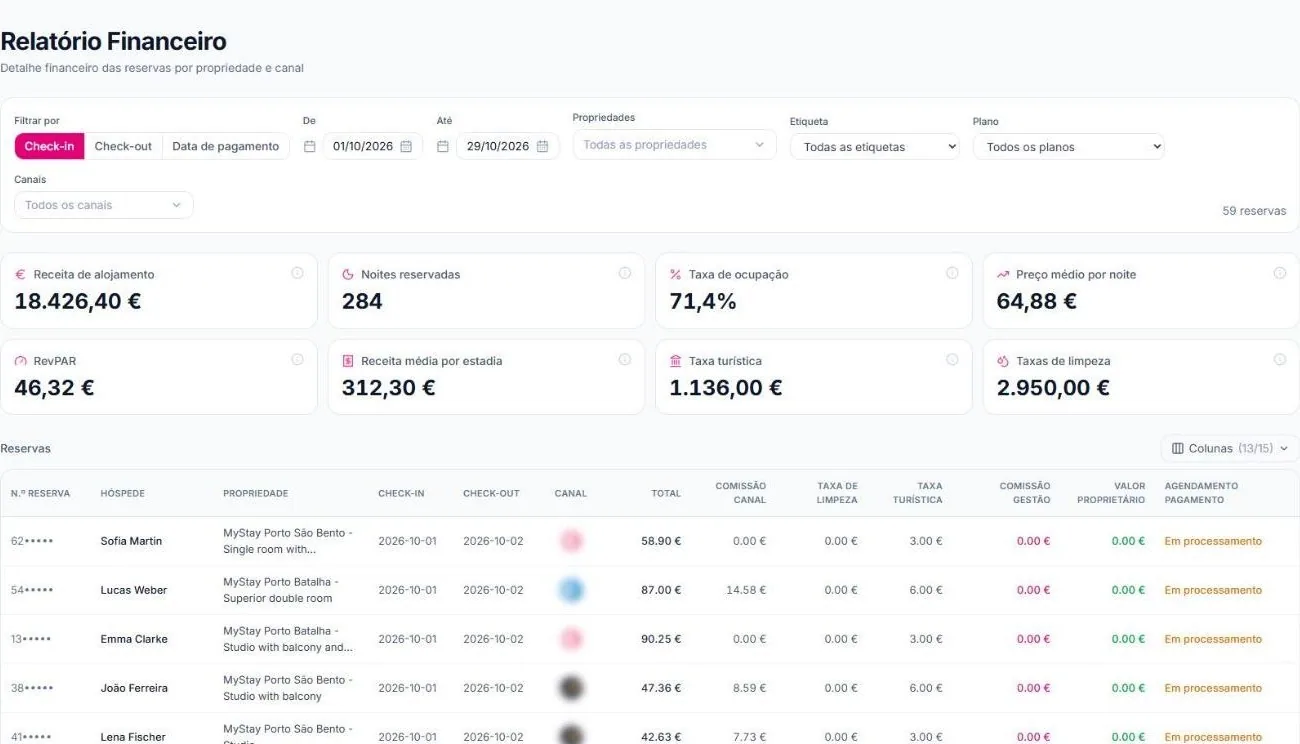The image size is (1300, 744).
Task: Click the channel icon in Lucas Weber row
Action: (x=571, y=590)
